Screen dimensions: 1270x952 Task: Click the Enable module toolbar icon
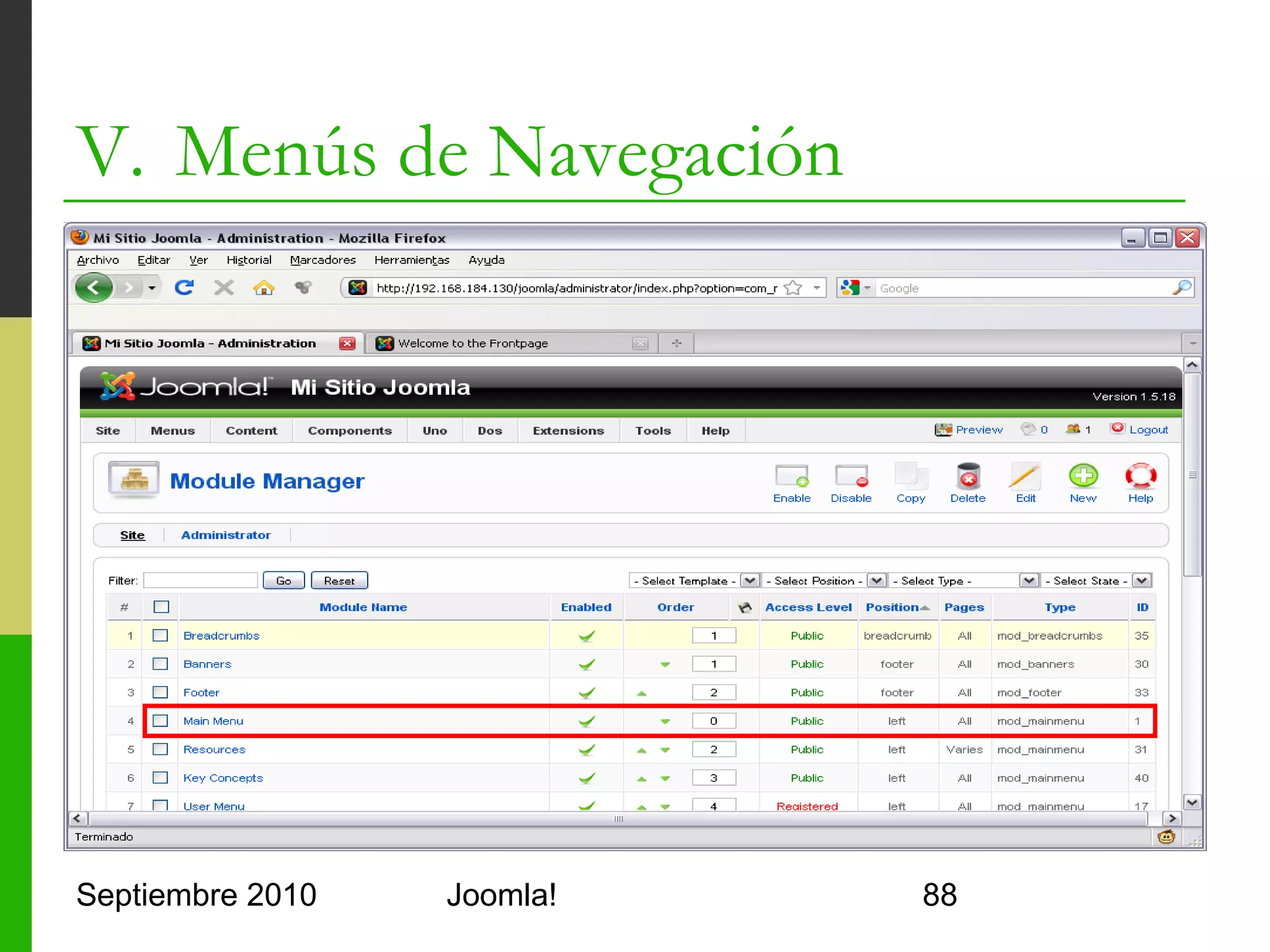click(792, 483)
